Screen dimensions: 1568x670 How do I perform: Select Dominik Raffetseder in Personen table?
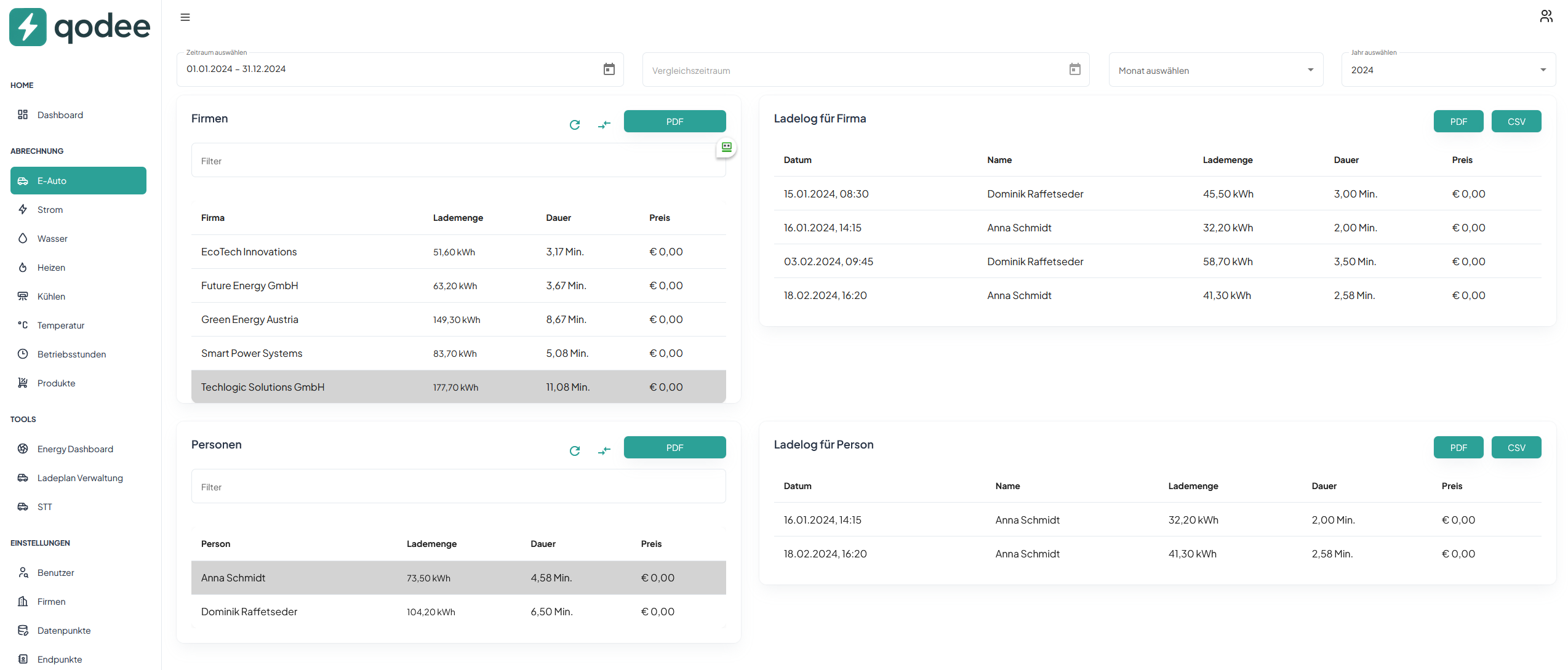[x=458, y=612]
